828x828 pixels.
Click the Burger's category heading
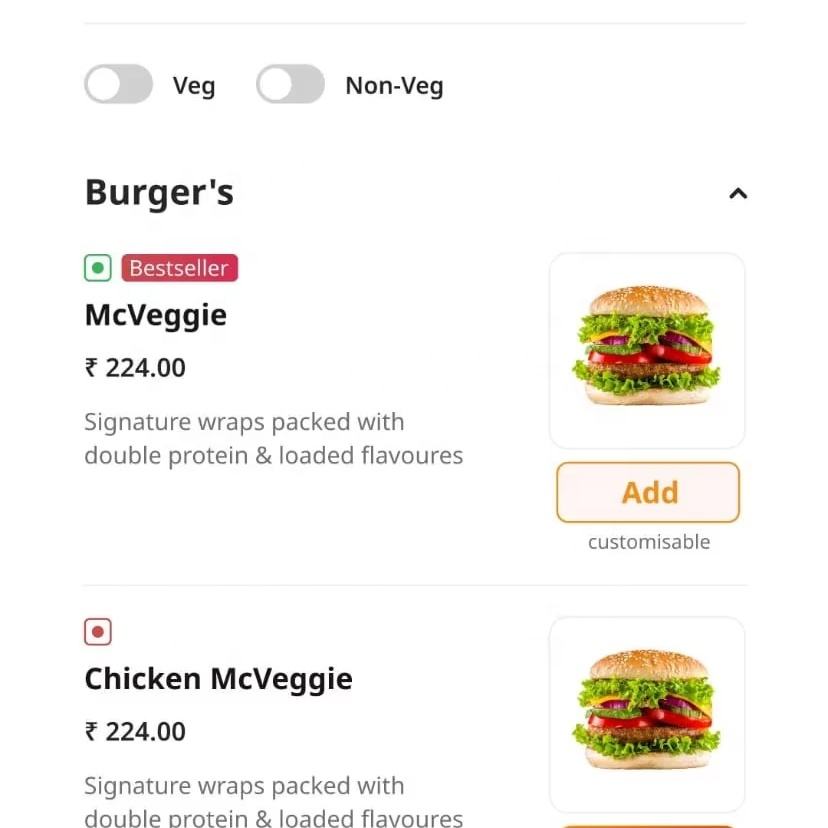tap(159, 192)
